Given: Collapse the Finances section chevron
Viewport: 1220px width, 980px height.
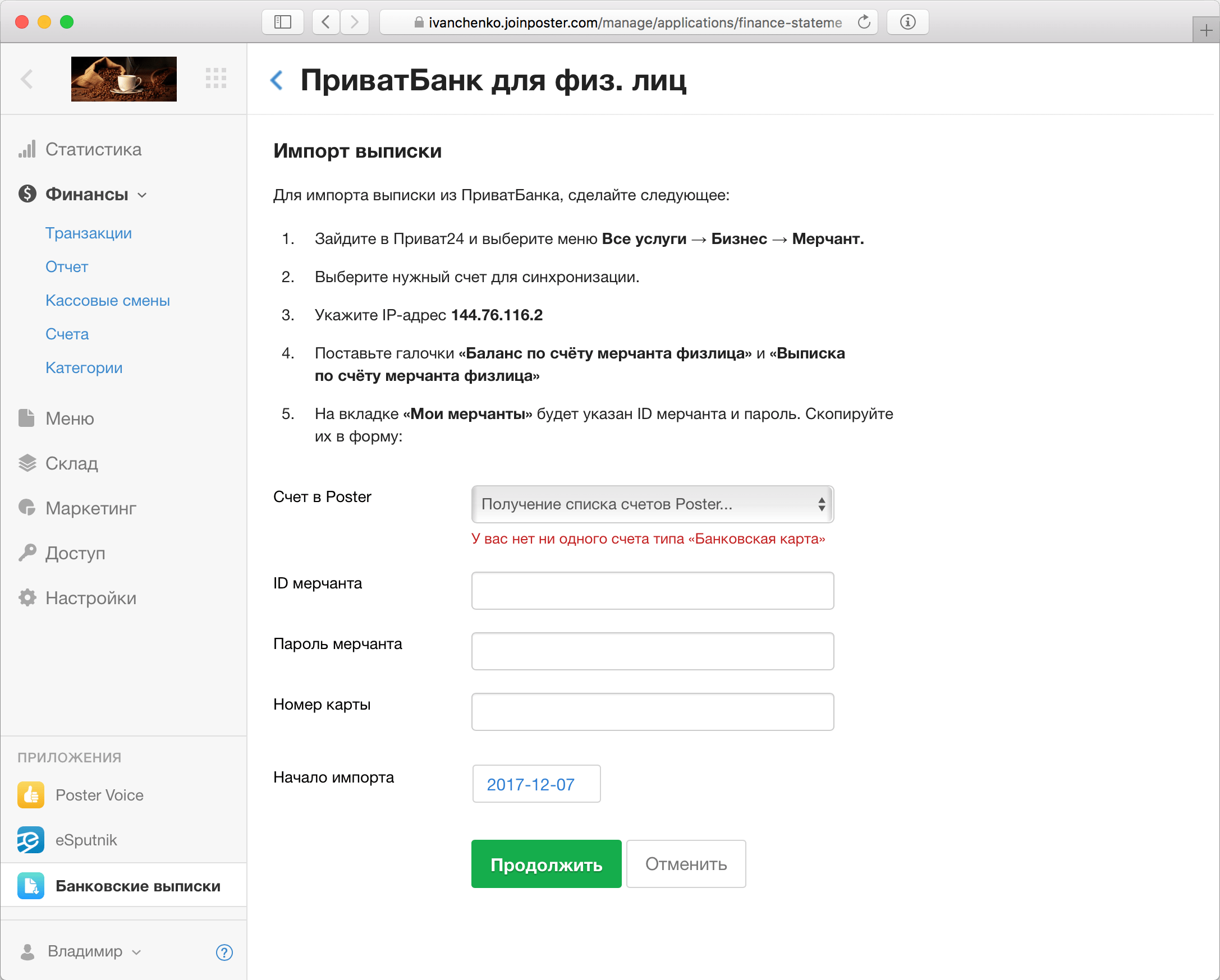Looking at the screenshot, I should point(142,195).
